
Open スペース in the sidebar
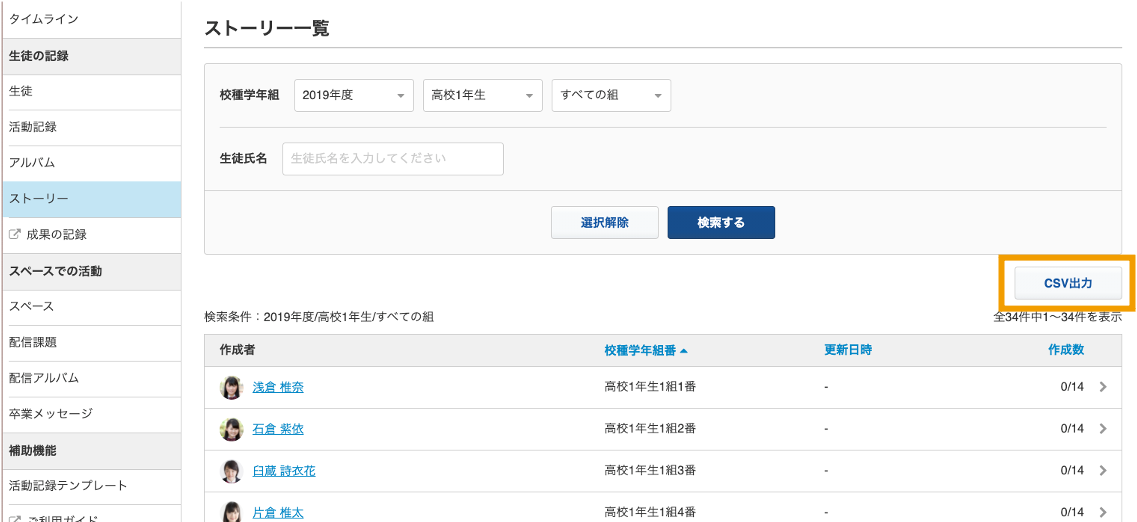tap(92, 307)
